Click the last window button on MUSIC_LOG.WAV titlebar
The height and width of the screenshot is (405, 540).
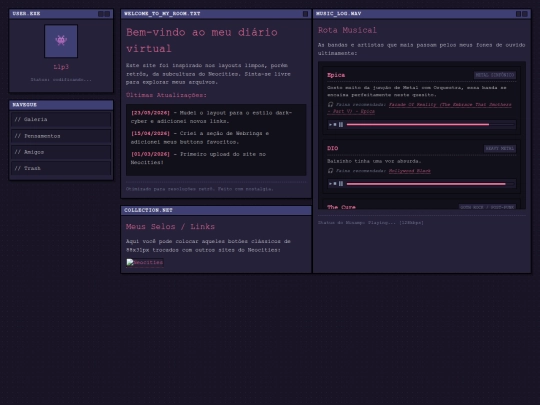pos(525,14)
